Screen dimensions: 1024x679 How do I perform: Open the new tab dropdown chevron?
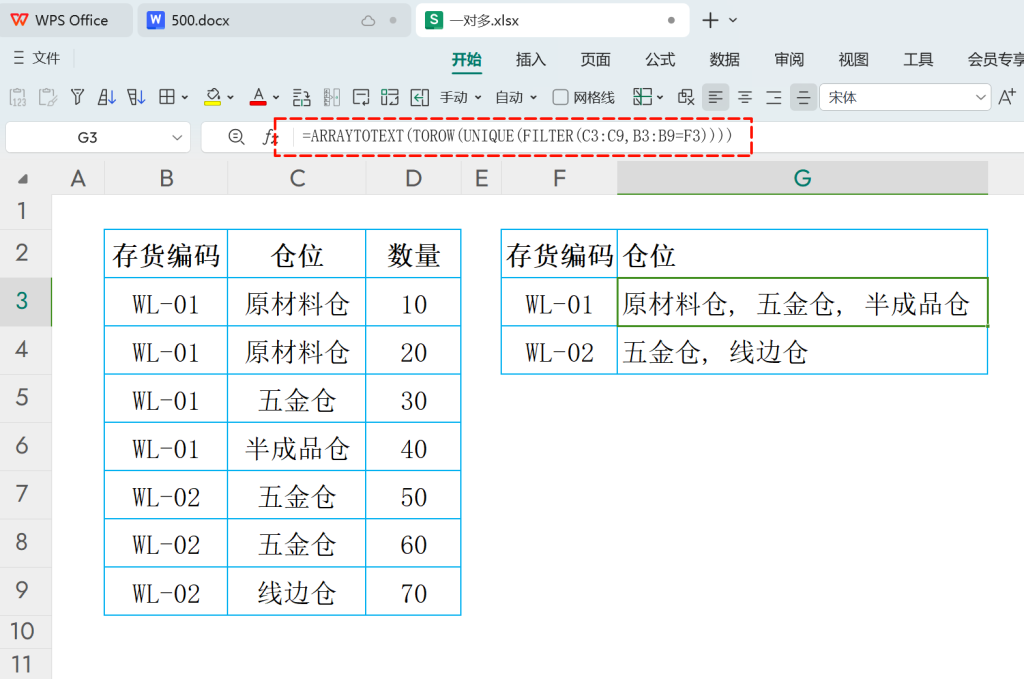[x=733, y=20]
